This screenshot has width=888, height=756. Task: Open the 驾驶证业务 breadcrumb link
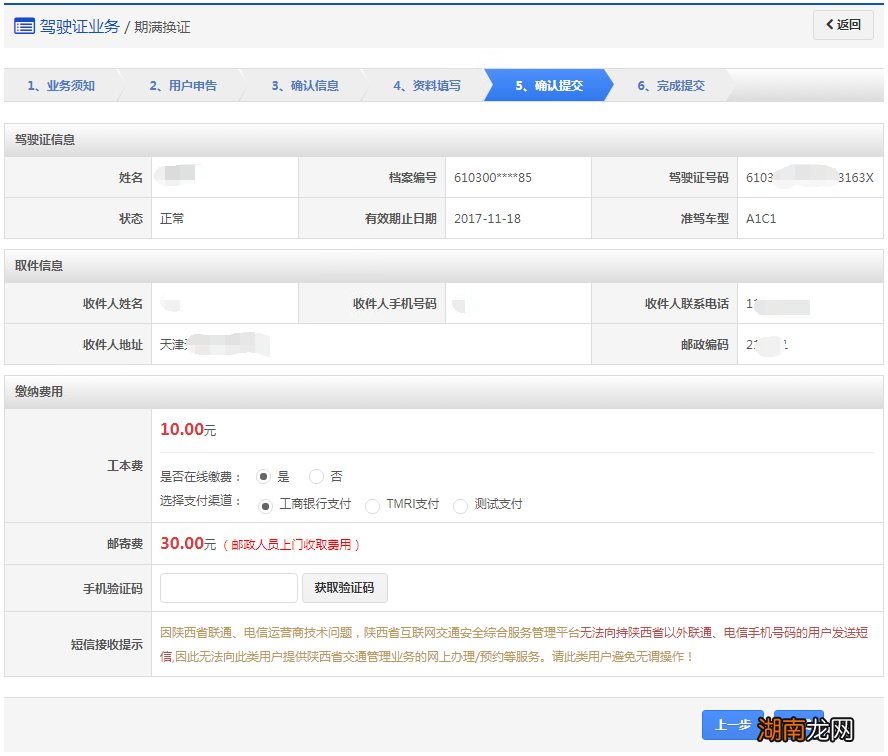(x=80, y=26)
